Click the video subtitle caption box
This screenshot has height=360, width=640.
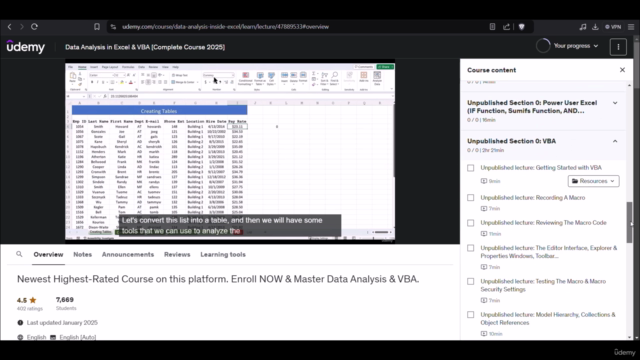pyautogui.click(x=230, y=225)
